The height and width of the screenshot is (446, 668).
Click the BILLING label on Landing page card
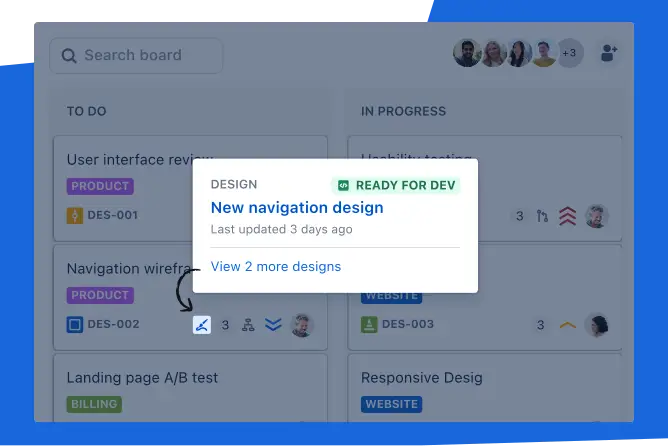click(94, 404)
